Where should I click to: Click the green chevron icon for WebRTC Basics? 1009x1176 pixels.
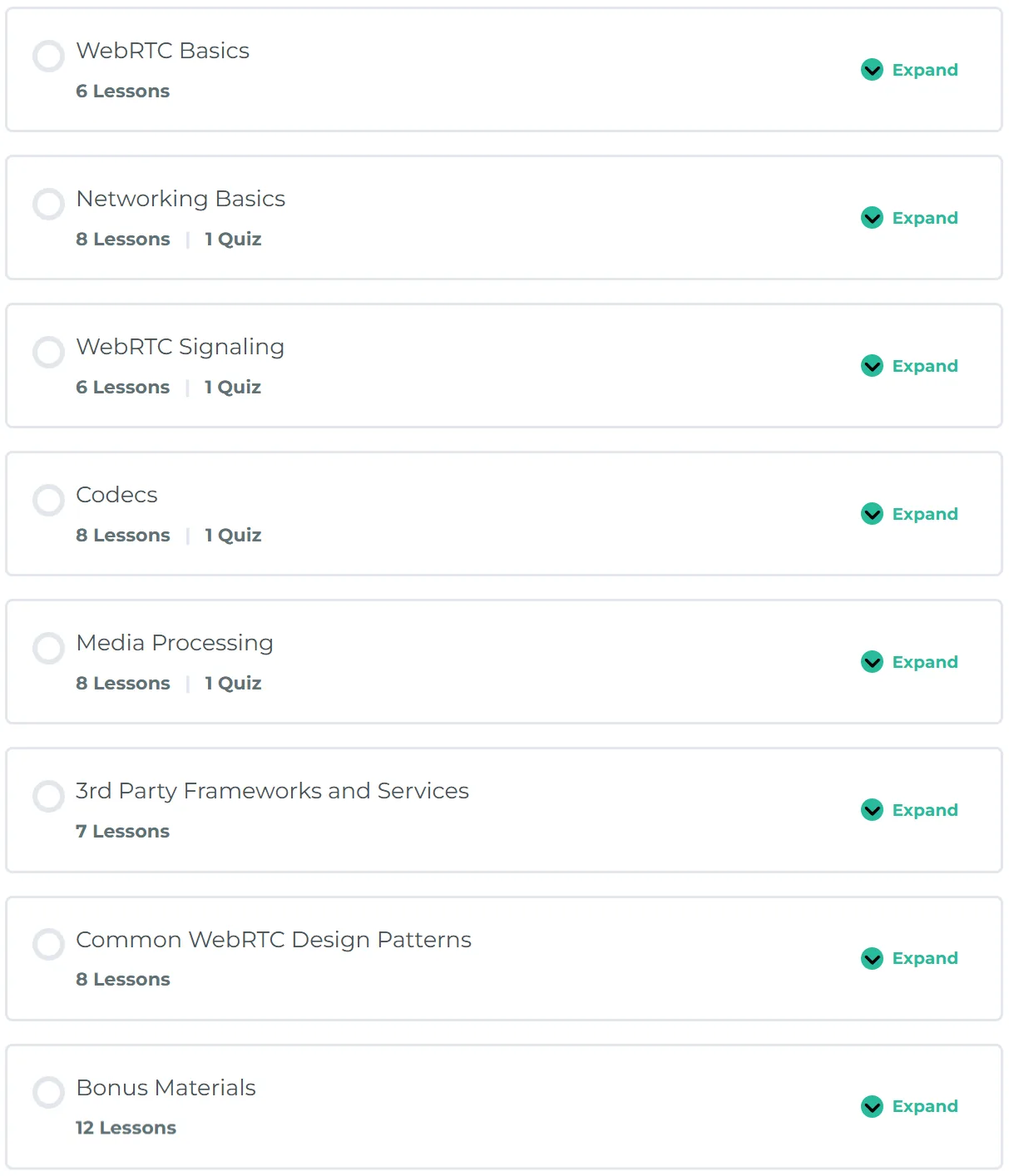click(872, 70)
